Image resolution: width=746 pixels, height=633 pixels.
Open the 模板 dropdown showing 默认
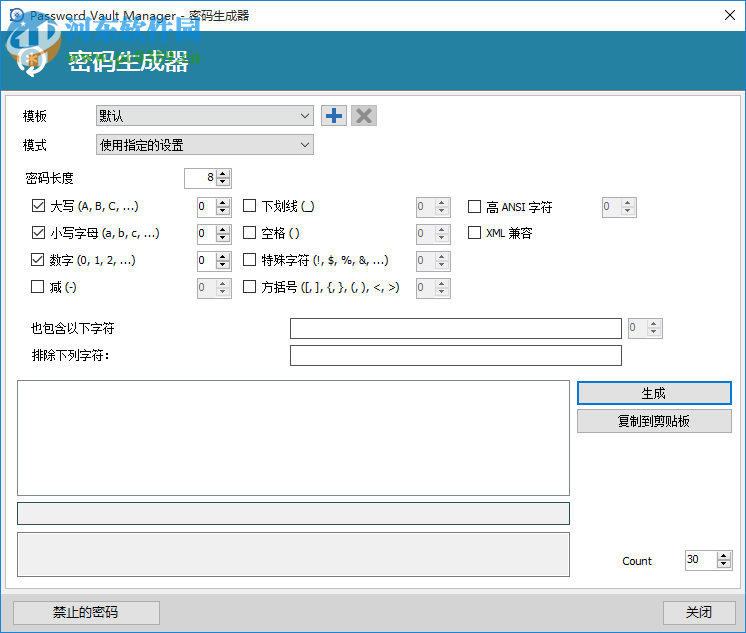click(x=205, y=116)
